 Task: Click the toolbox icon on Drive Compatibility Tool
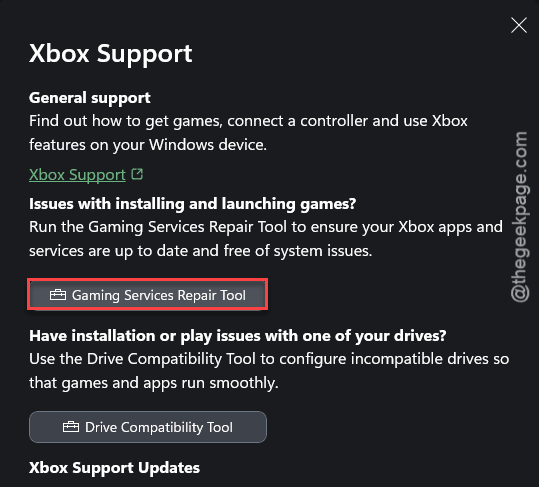coord(71,427)
